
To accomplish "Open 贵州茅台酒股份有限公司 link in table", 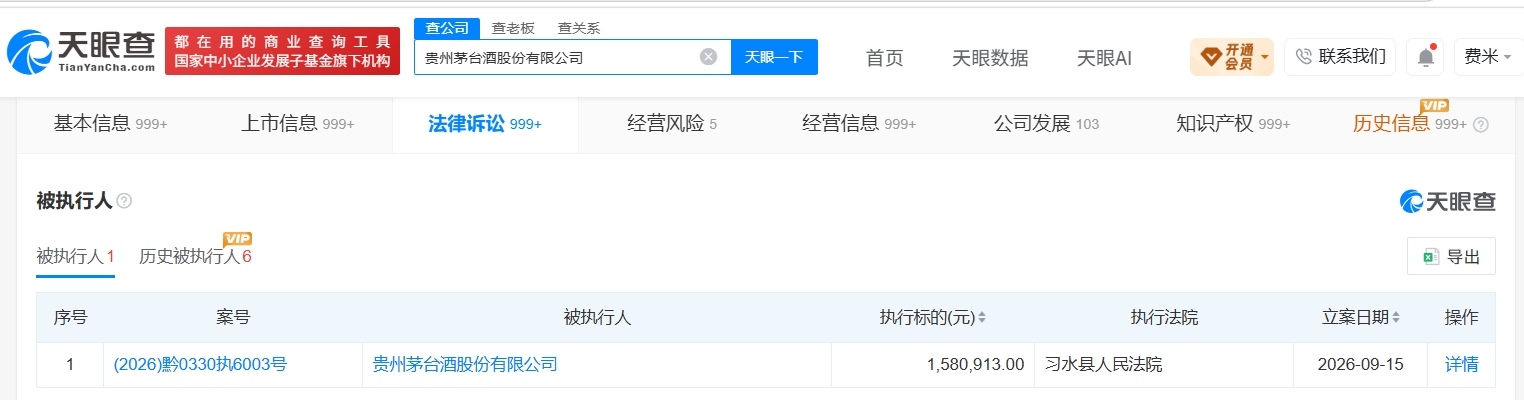I will tap(464, 365).
